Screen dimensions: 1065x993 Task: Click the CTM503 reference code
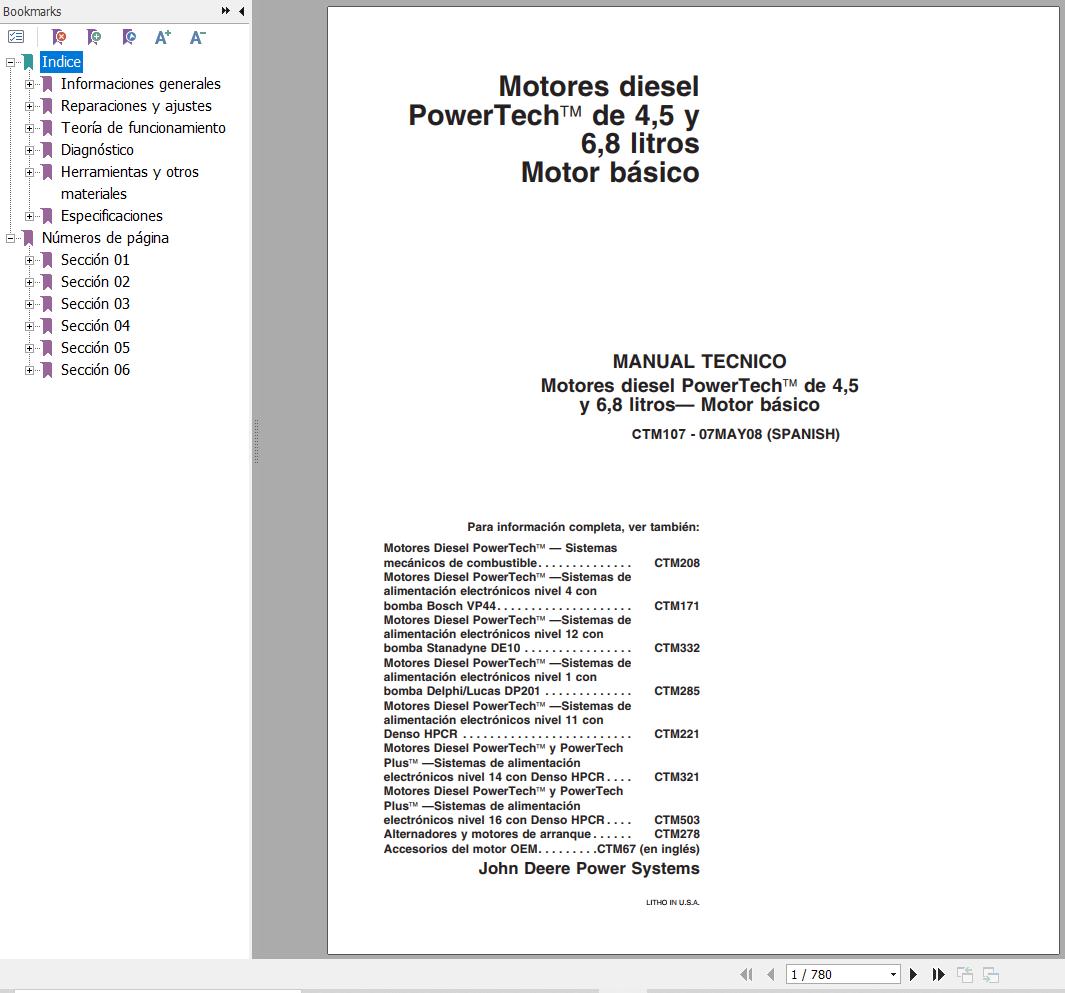click(x=676, y=820)
